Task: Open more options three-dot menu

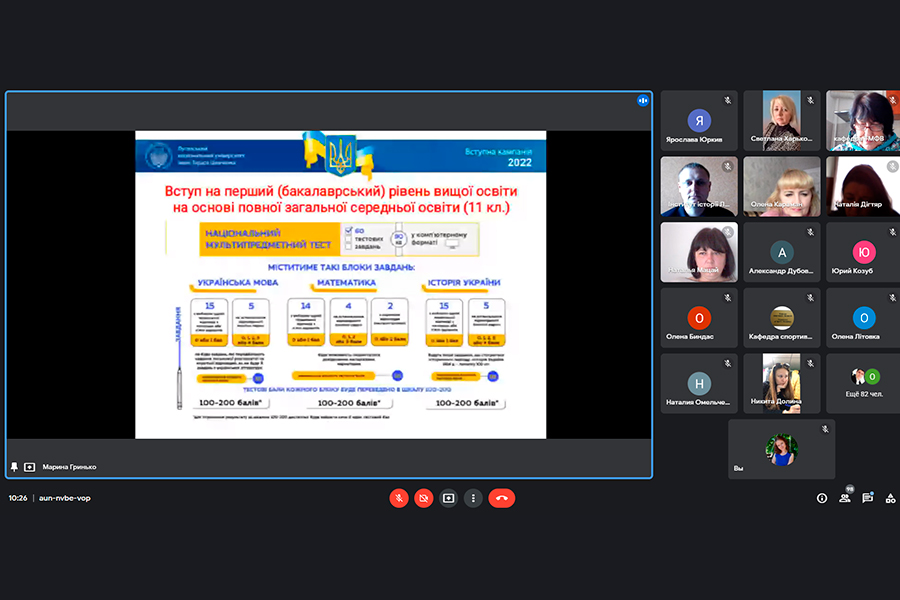Action: 473,498
